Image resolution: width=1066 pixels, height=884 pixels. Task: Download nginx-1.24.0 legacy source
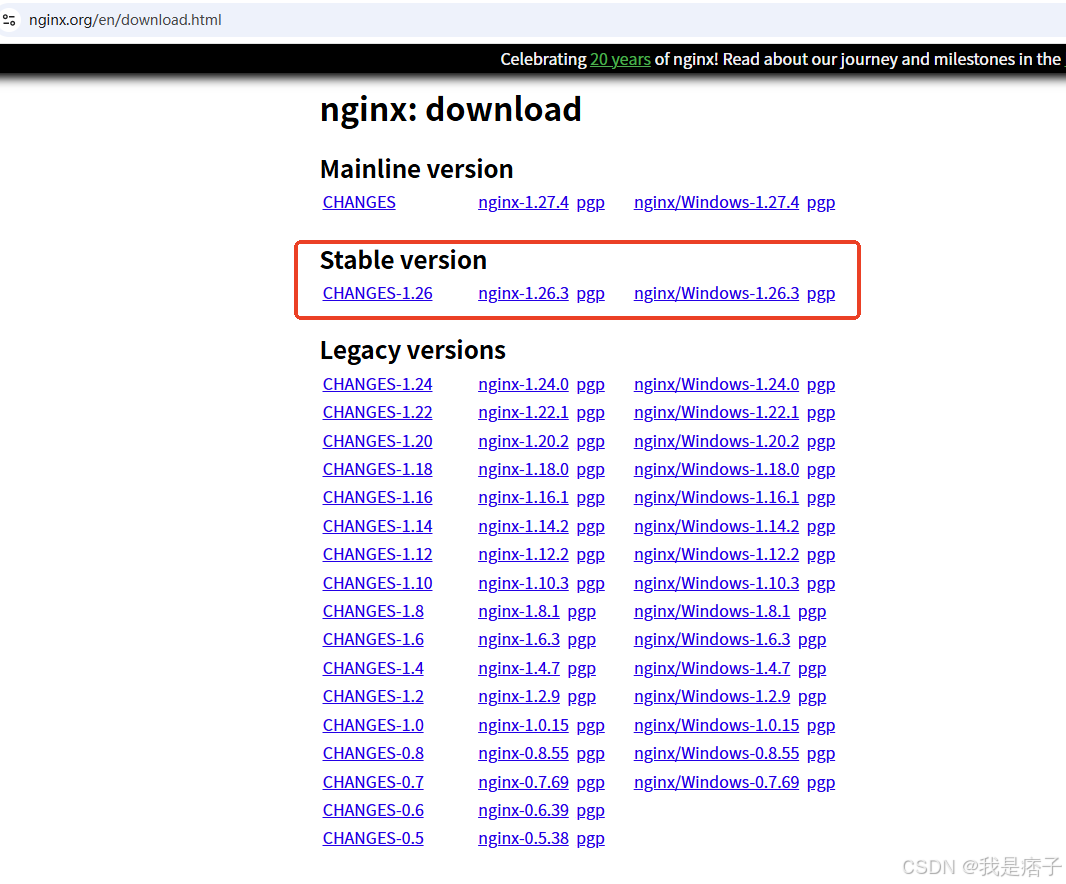click(x=523, y=385)
